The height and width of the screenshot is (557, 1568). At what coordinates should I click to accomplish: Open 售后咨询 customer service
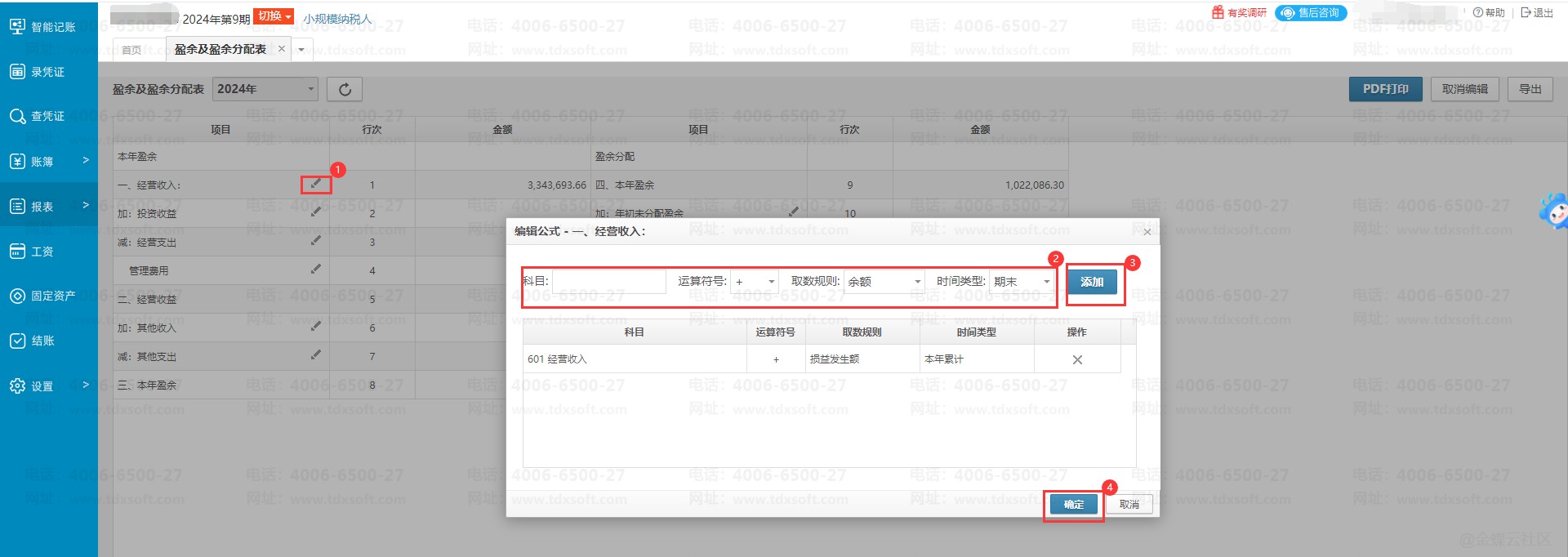pos(1311,13)
